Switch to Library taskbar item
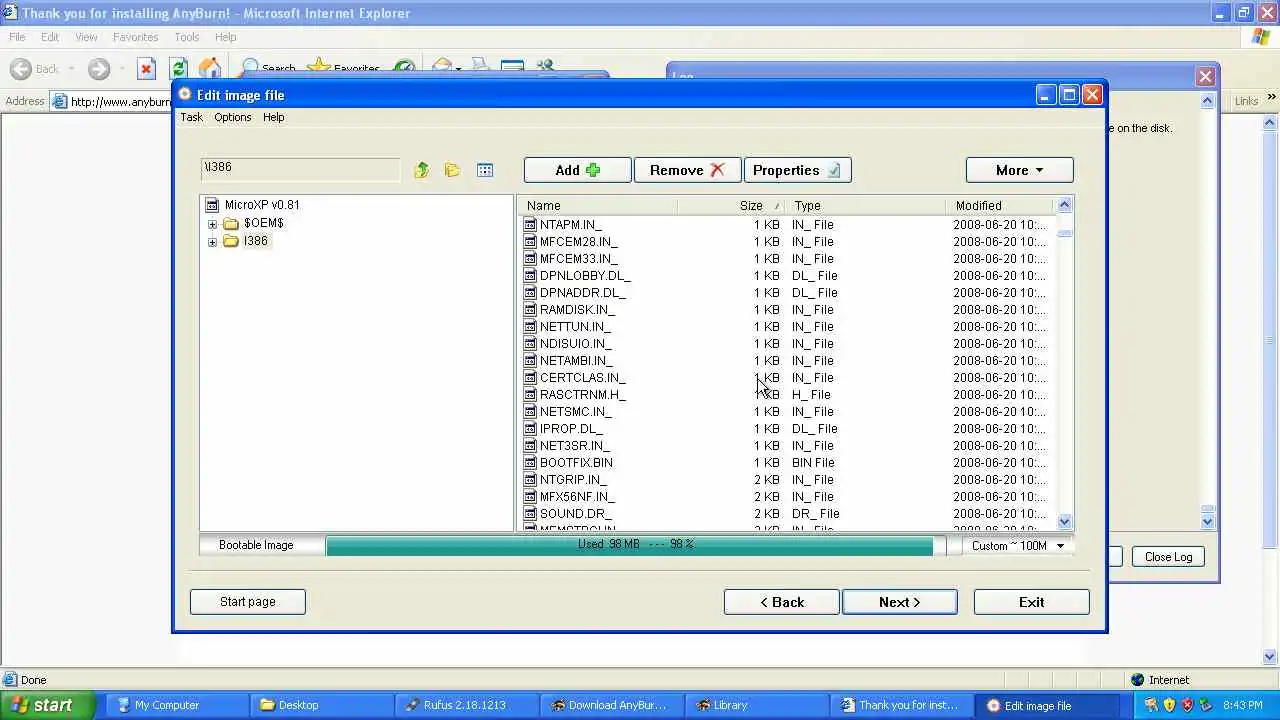Image resolution: width=1280 pixels, height=720 pixels. tap(757, 705)
